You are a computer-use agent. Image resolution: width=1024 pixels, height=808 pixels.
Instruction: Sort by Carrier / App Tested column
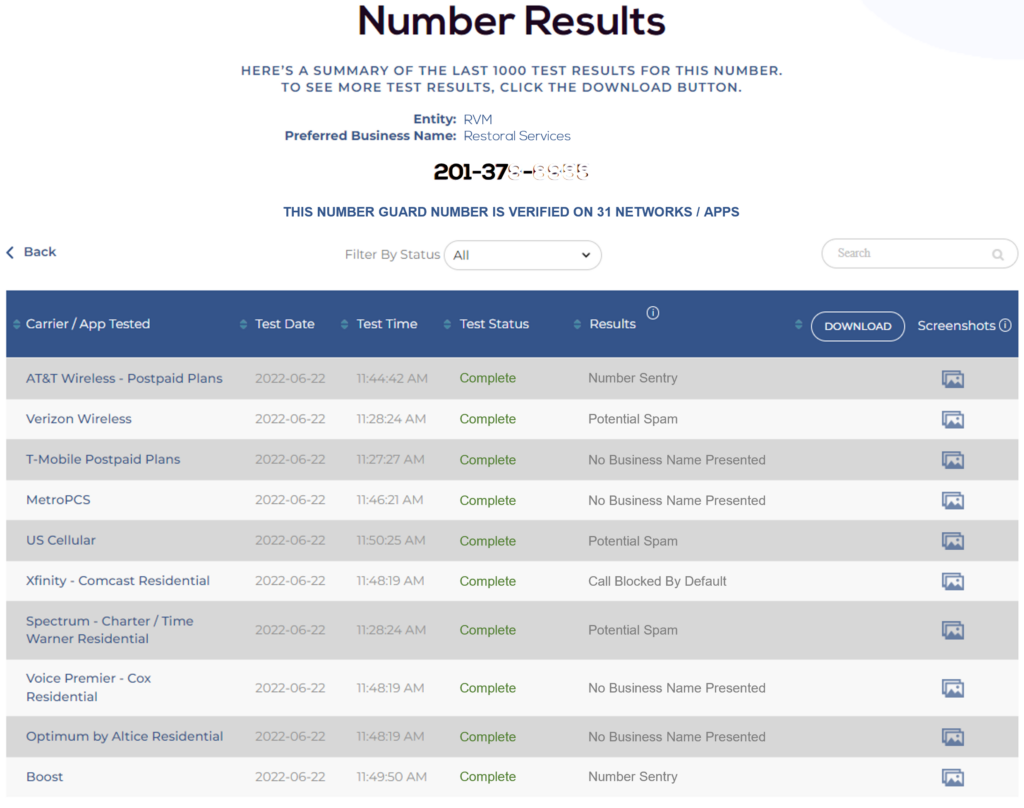click(87, 324)
